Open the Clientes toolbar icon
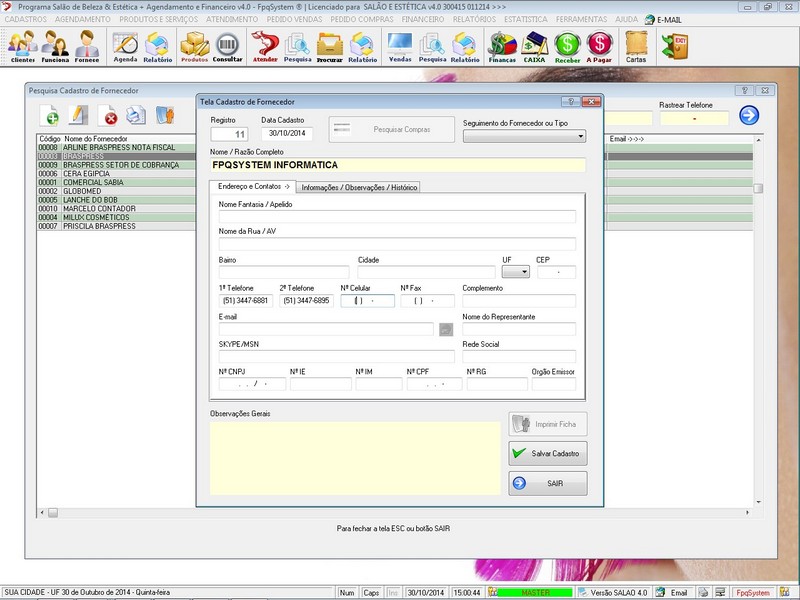The image size is (800, 600). [22, 46]
